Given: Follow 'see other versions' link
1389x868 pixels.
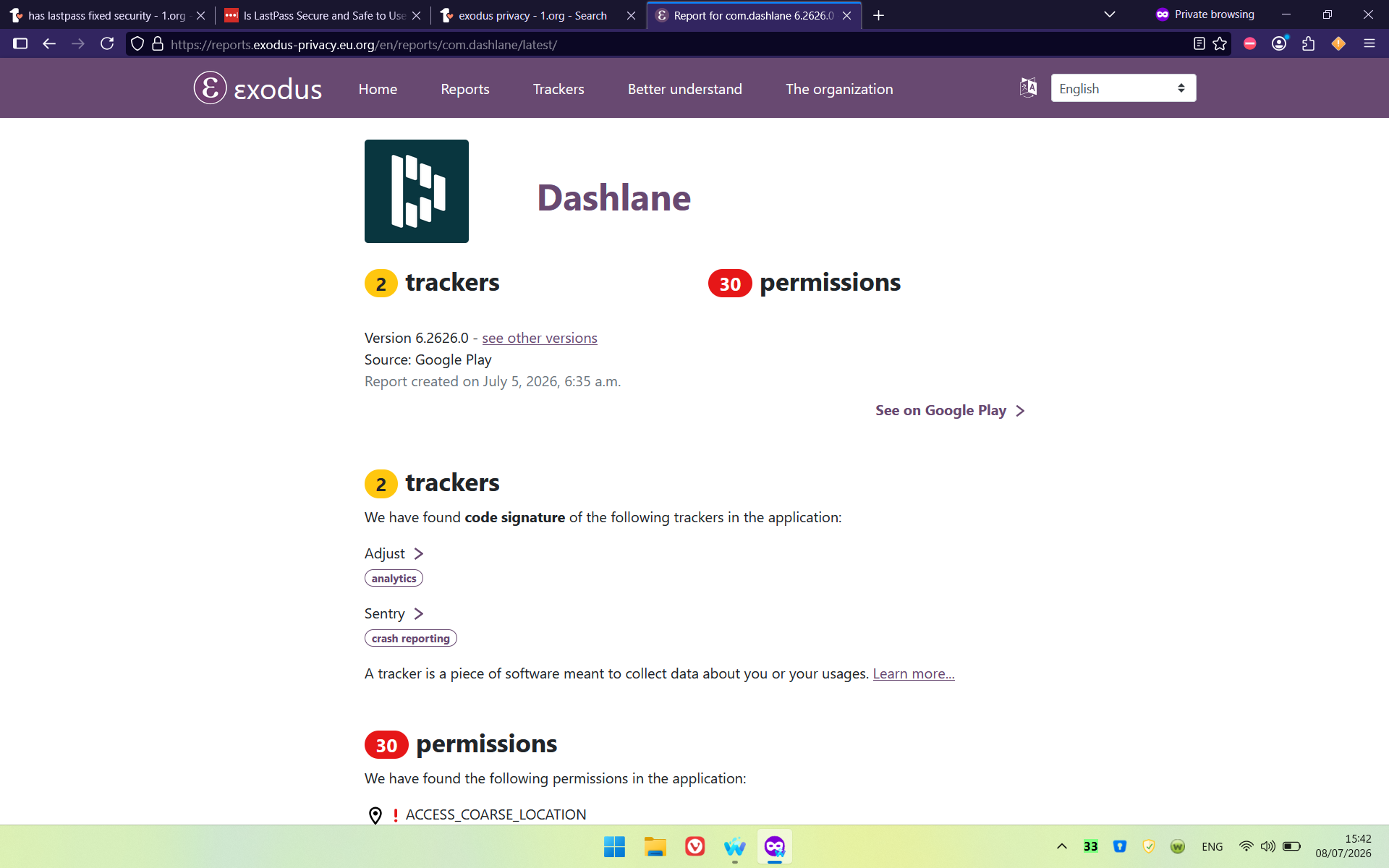Looking at the screenshot, I should [x=540, y=338].
